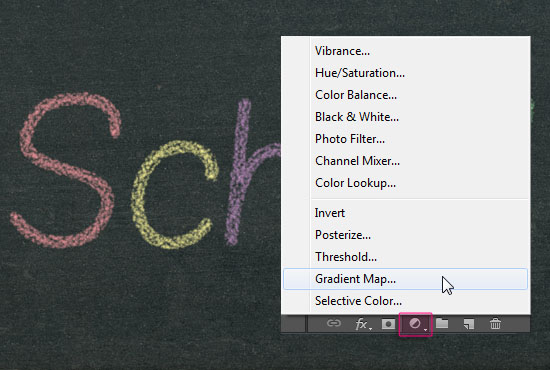
Task: Pick Color Balance adjustment
Action: (405, 95)
